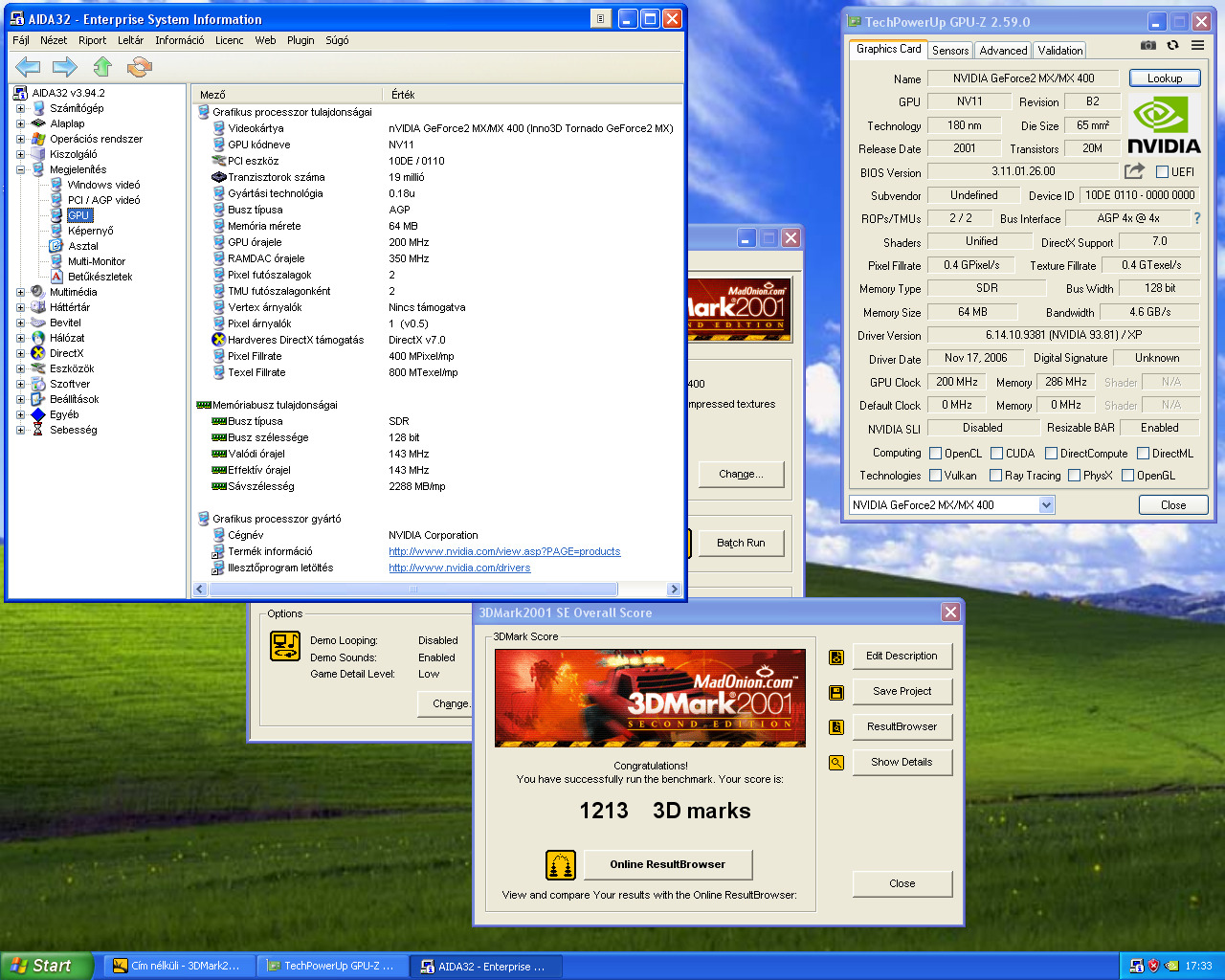Take GPU-Z screenshot with camera icon

[1148, 45]
